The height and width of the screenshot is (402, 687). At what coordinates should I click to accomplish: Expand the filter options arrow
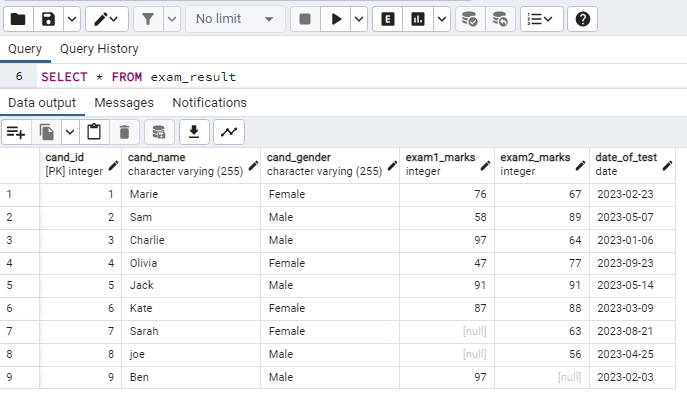tap(172, 19)
